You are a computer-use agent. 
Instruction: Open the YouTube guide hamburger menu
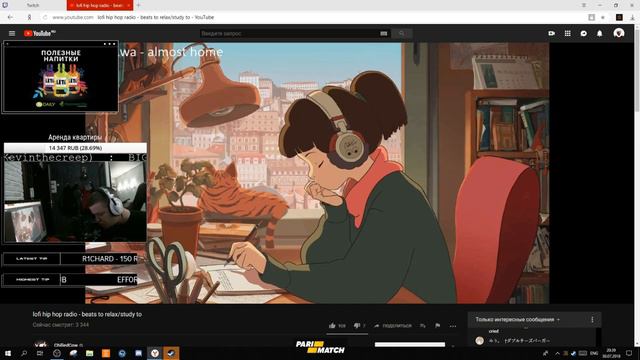[x=12, y=33]
